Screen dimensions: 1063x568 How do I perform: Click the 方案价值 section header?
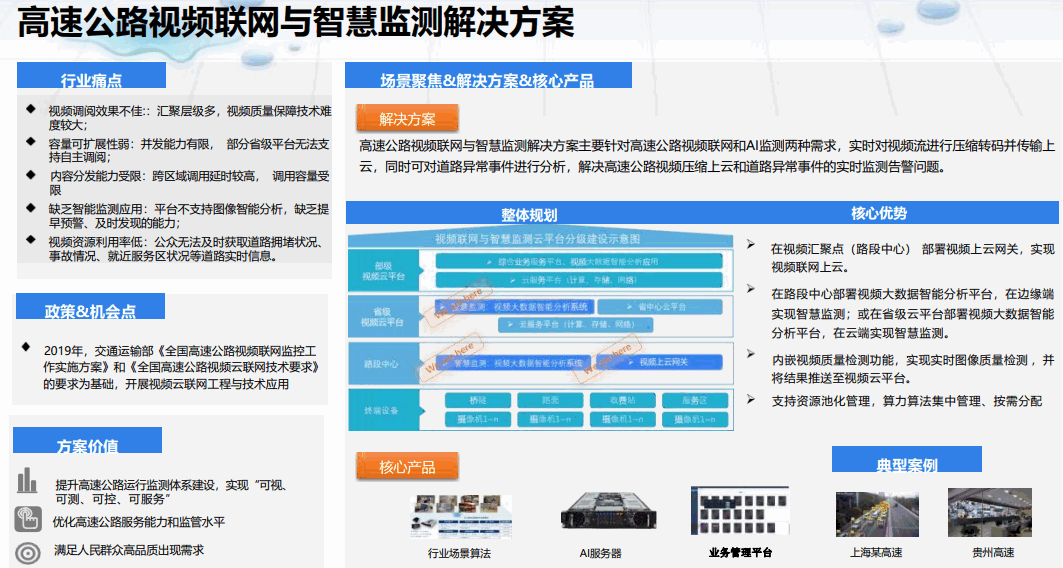88,444
